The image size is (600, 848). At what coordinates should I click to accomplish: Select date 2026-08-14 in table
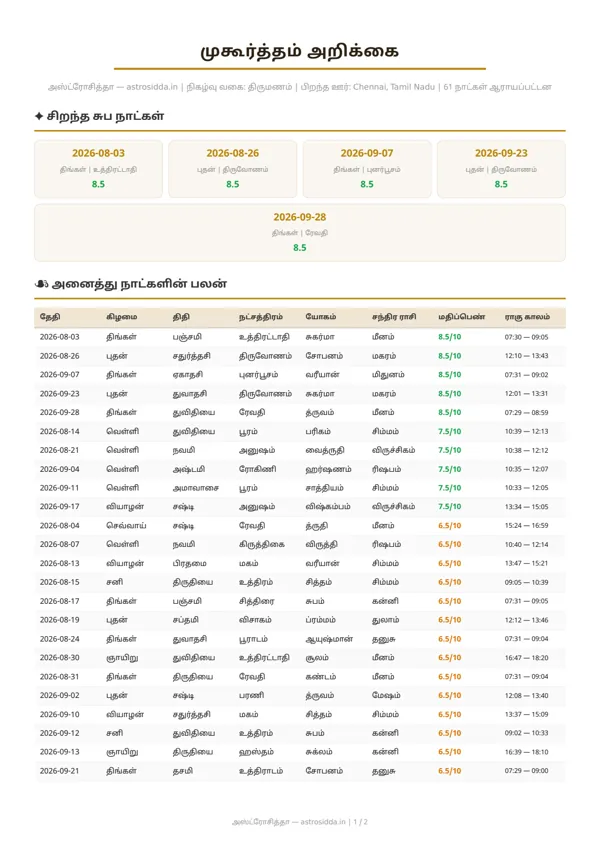(60, 432)
